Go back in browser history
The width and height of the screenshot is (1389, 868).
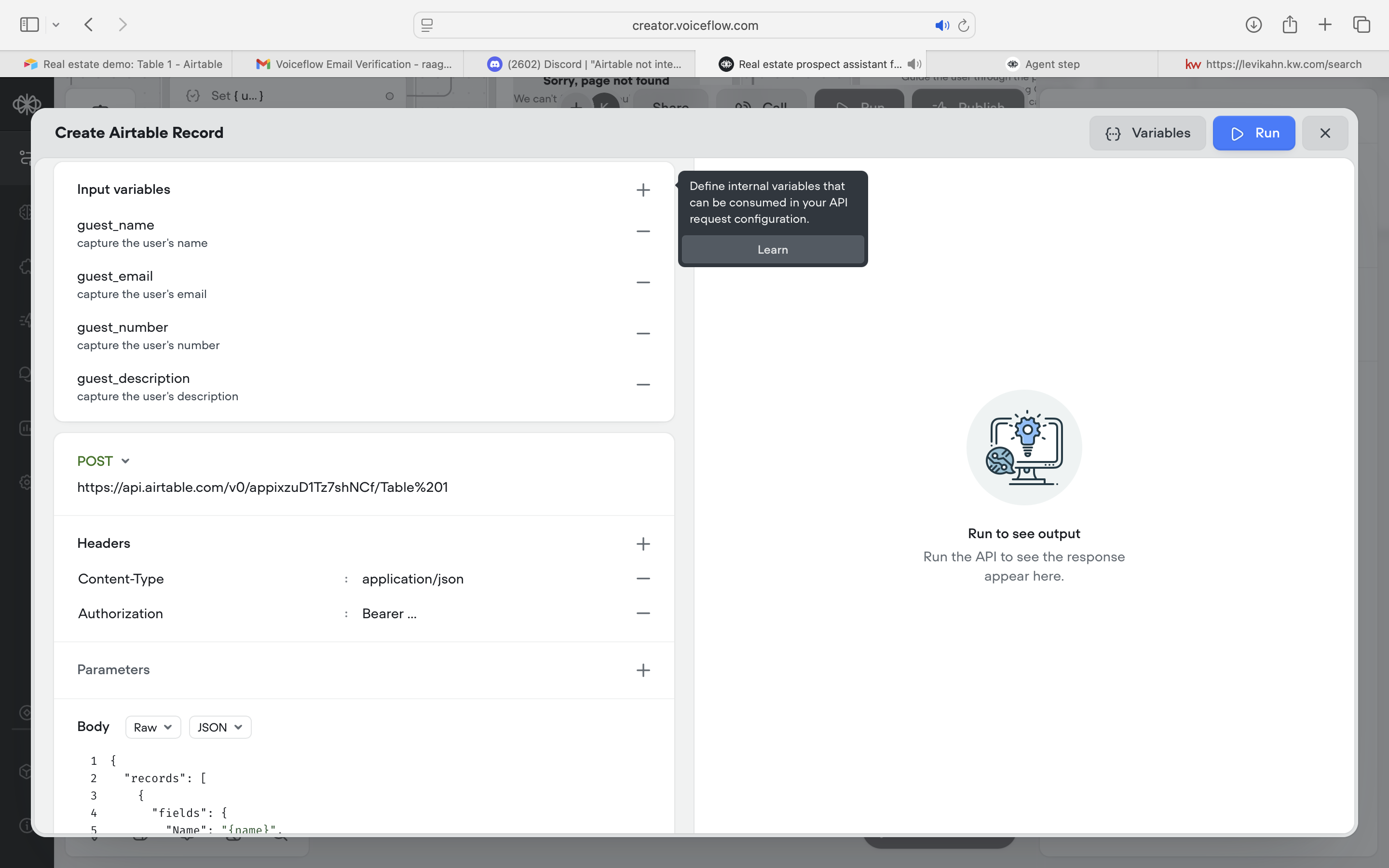[88, 25]
